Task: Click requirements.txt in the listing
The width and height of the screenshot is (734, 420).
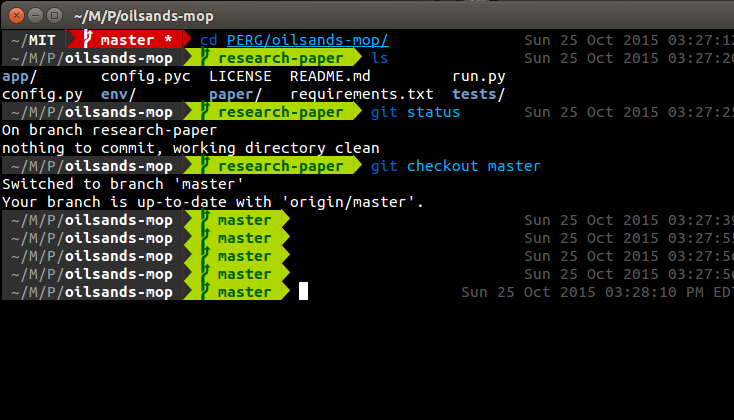Action: tap(362, 94)
